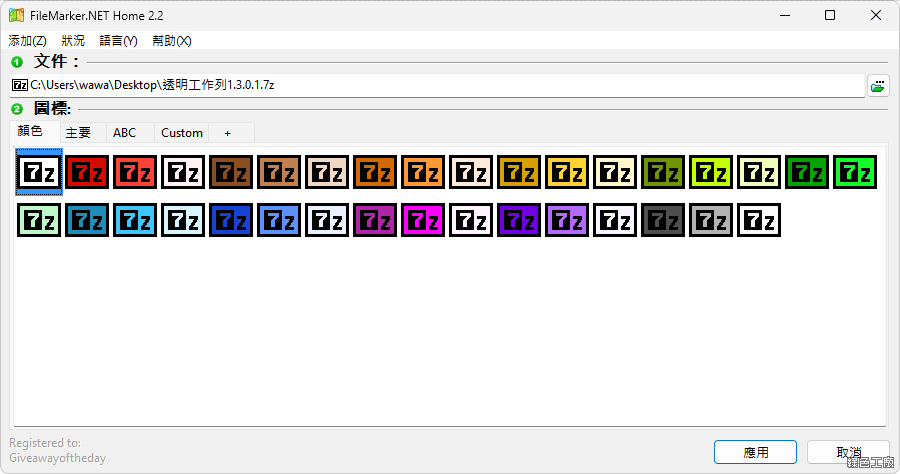The image size is (900, 474).
Task: Pick the bright red 7z icon
Action: coord(135,172)
